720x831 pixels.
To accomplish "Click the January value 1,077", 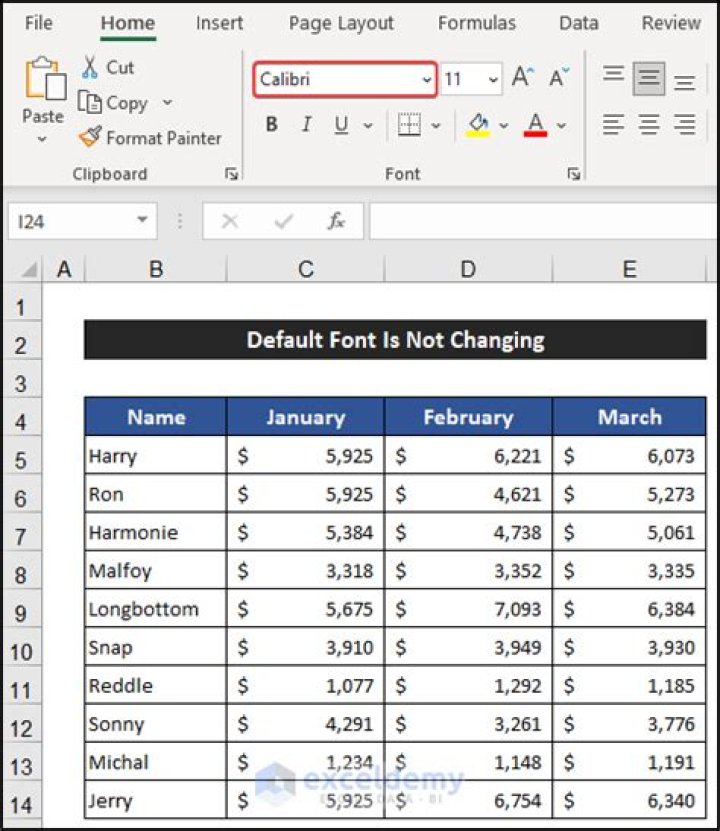I will pyautogui.click(x=306, y=686).
